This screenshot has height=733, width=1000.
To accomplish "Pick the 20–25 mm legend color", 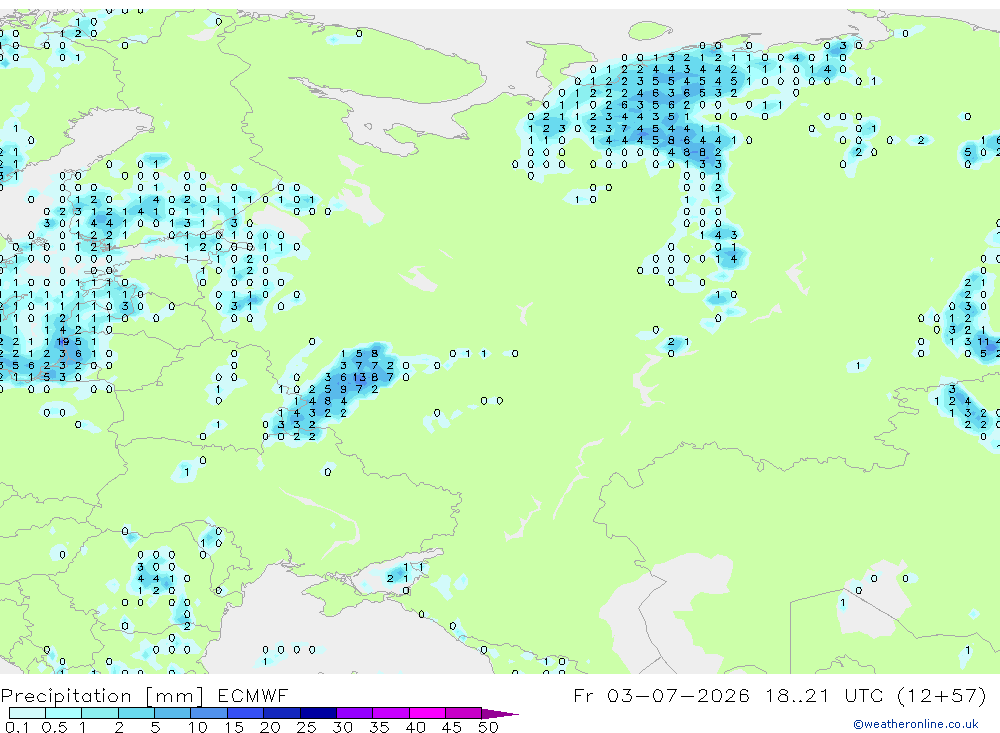I will tap(282, 713).
